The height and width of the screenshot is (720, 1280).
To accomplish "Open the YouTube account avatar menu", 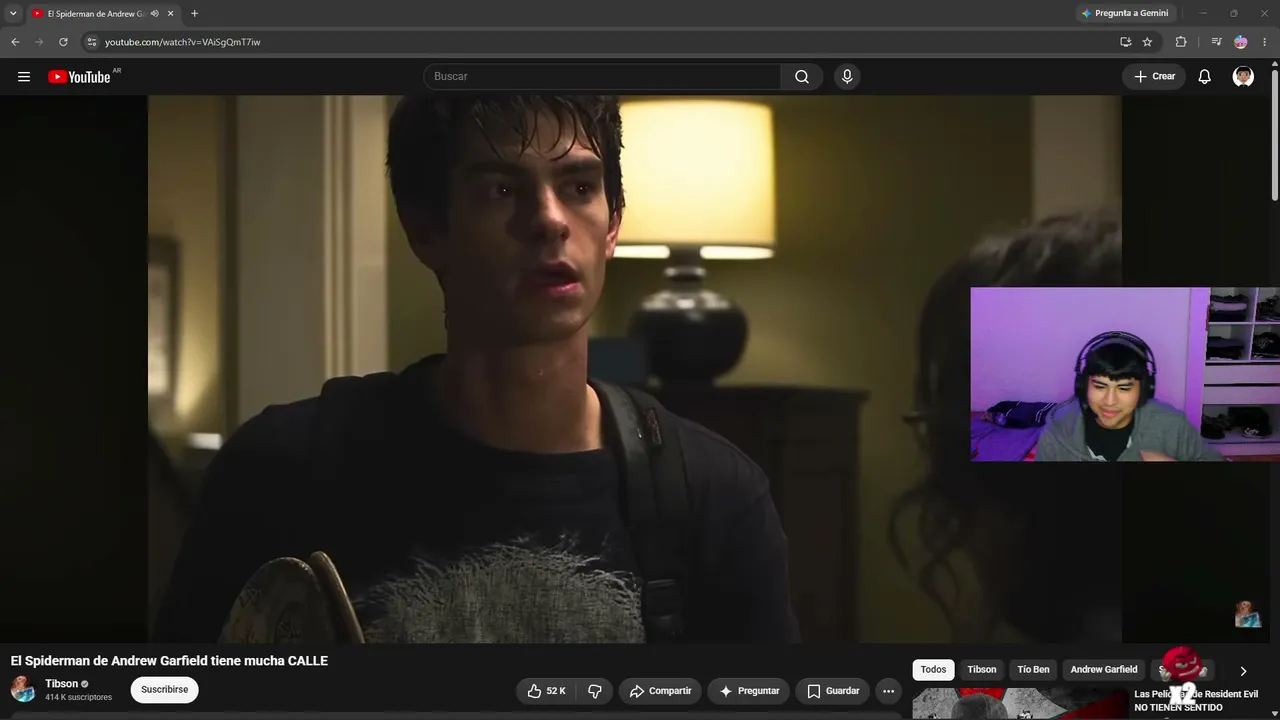I will tap(1243, 77).
